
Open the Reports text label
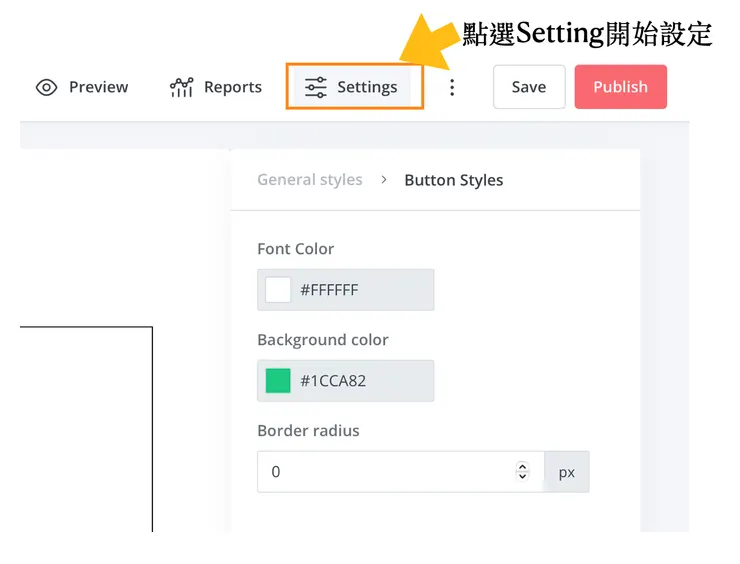232,87
